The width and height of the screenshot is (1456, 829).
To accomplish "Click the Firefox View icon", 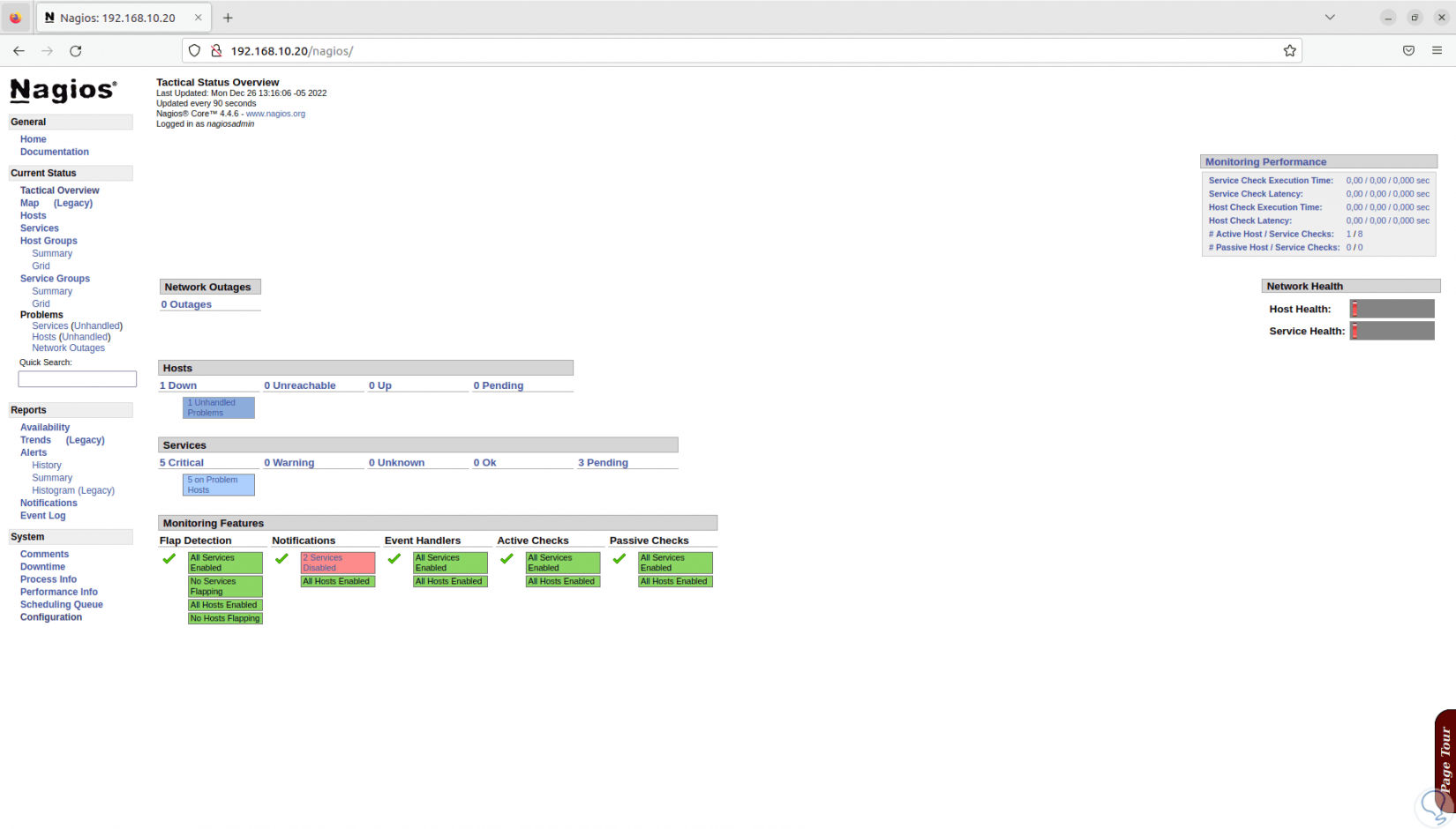I will [16, 18].
